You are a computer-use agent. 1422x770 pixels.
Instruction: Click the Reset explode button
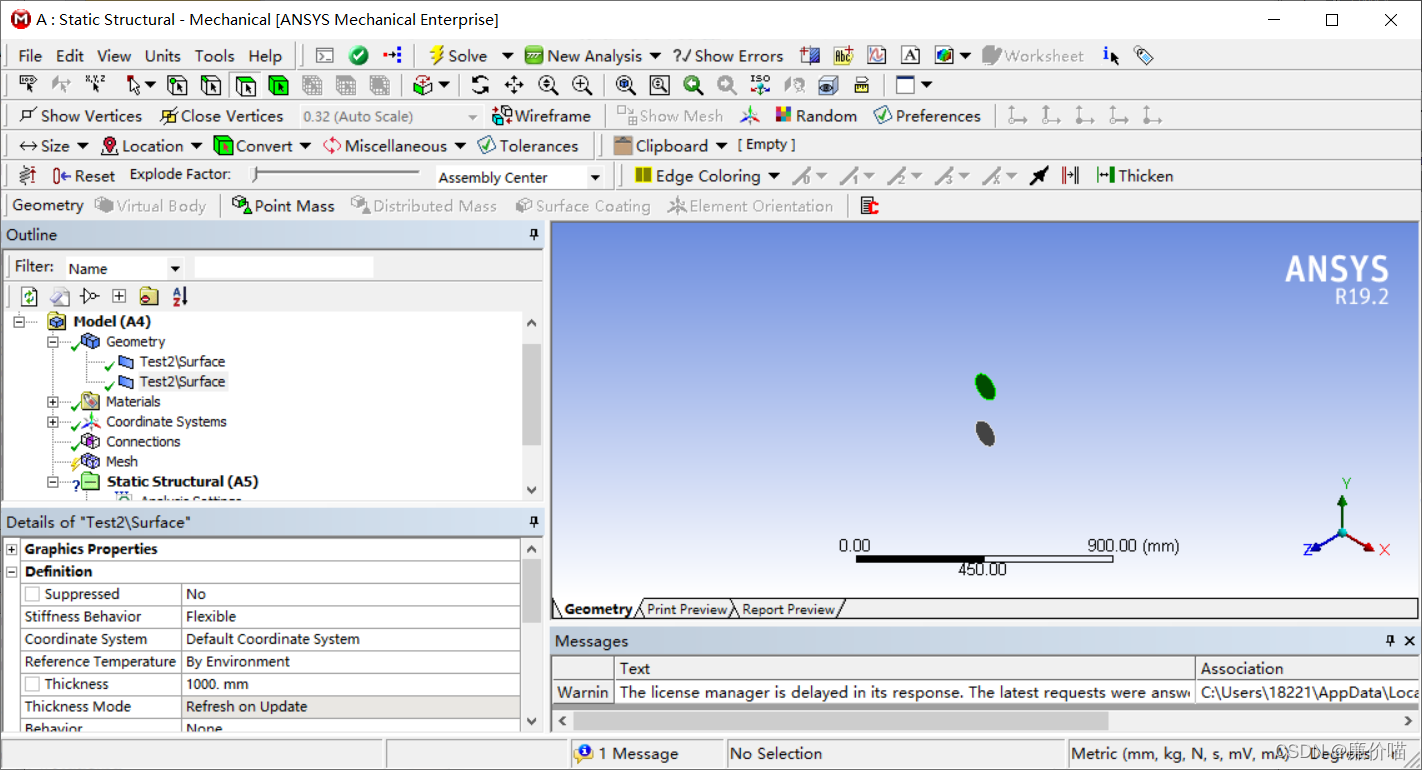click(x=83, y=176)
